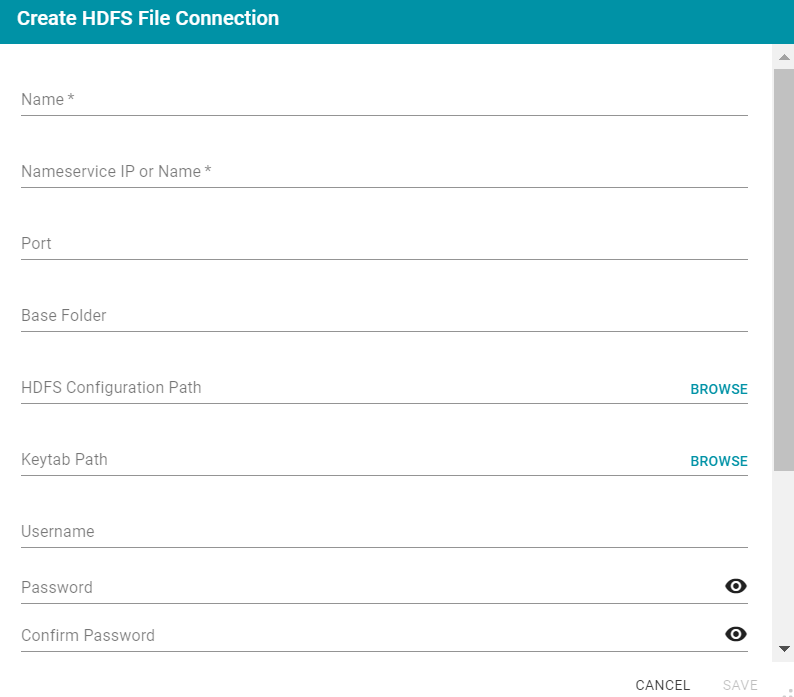Click the dialog resize grip corner
Screen dimensions: 794x697
[x=787, y=691]
